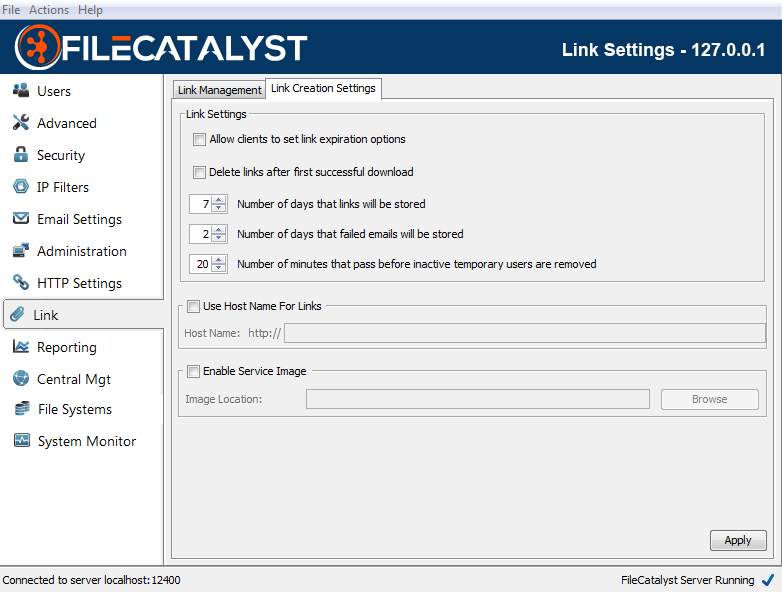Open HTTP Settings label
782x592 pixels.
click(x=79, y=283)
